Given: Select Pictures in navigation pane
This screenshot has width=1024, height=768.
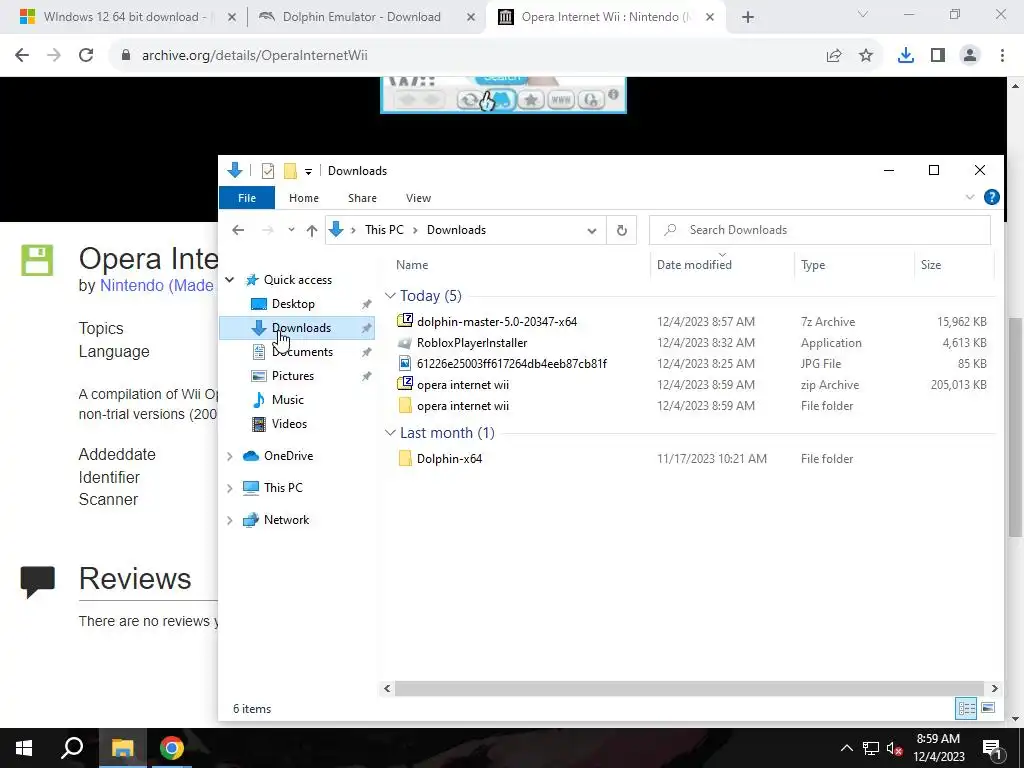Looking at the screenshot, I should [293, 376].
